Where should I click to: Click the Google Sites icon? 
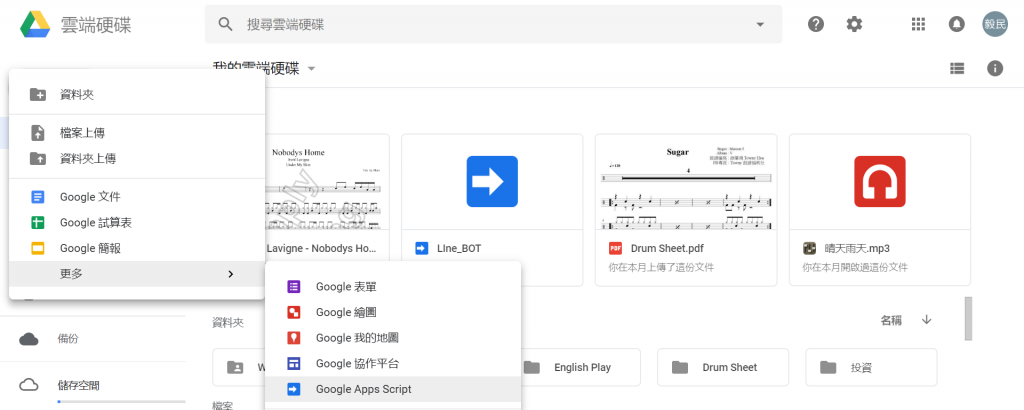point(293,364)
